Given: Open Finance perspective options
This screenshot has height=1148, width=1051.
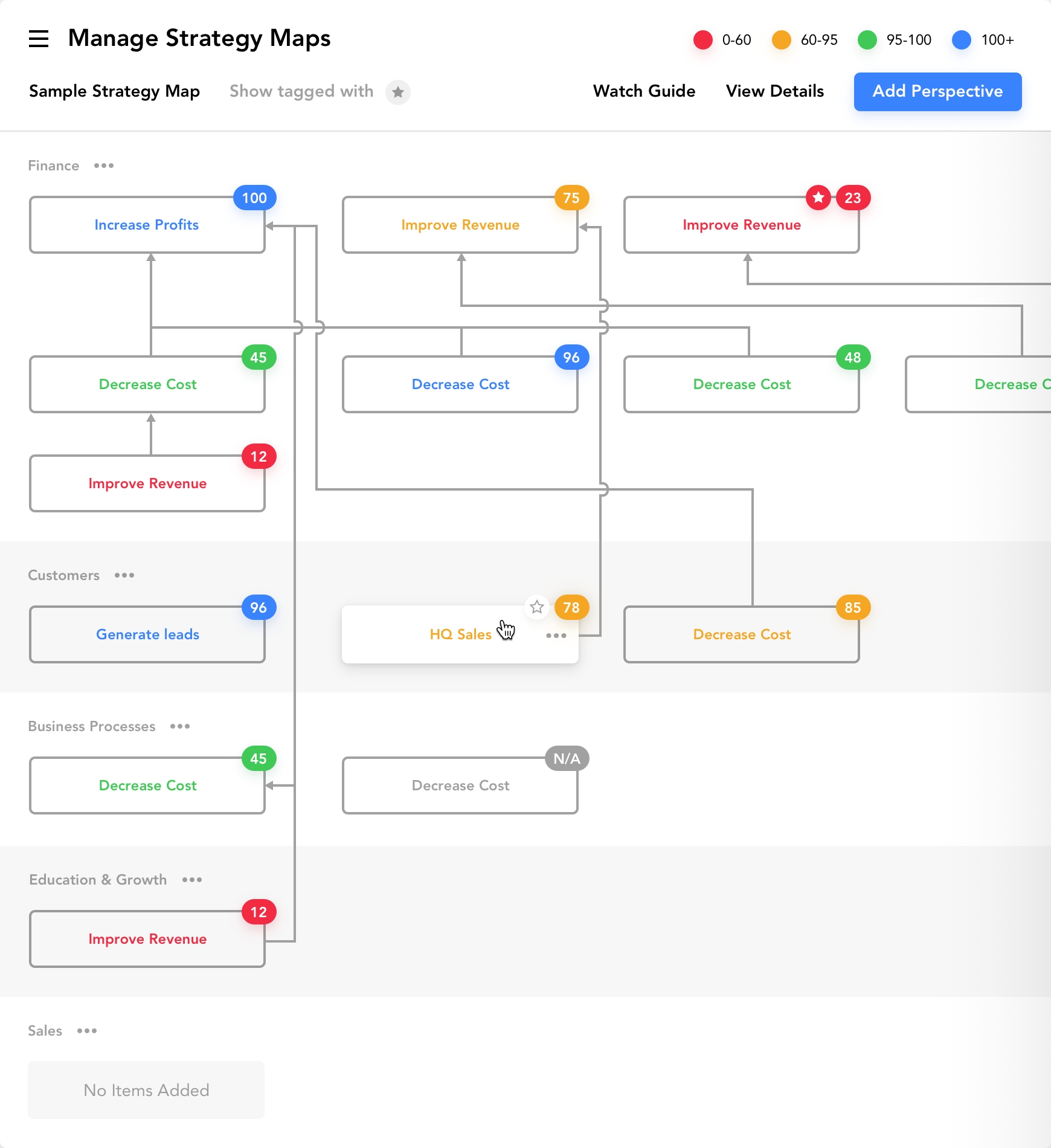Looking at the screenshot, I should pyautogui.click(x=104, y=166).
